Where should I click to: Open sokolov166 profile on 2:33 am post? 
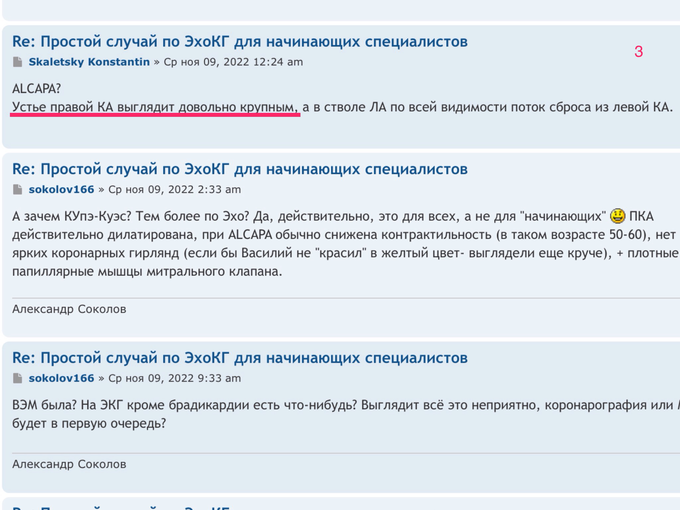61,190
